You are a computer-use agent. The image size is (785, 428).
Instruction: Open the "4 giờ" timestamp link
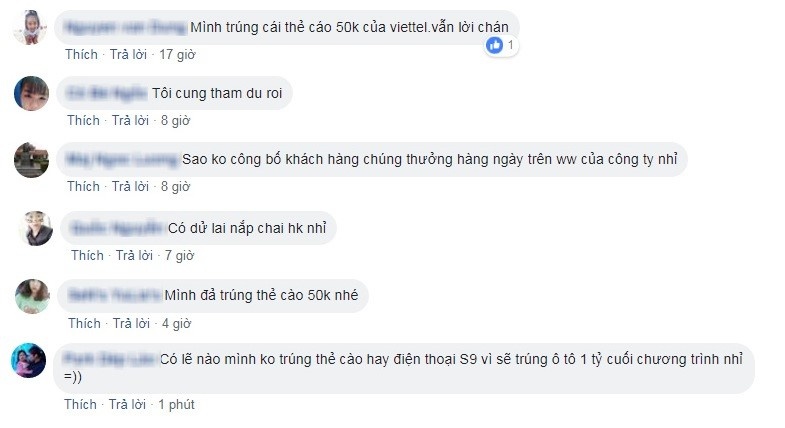click(x=176, y=324)
